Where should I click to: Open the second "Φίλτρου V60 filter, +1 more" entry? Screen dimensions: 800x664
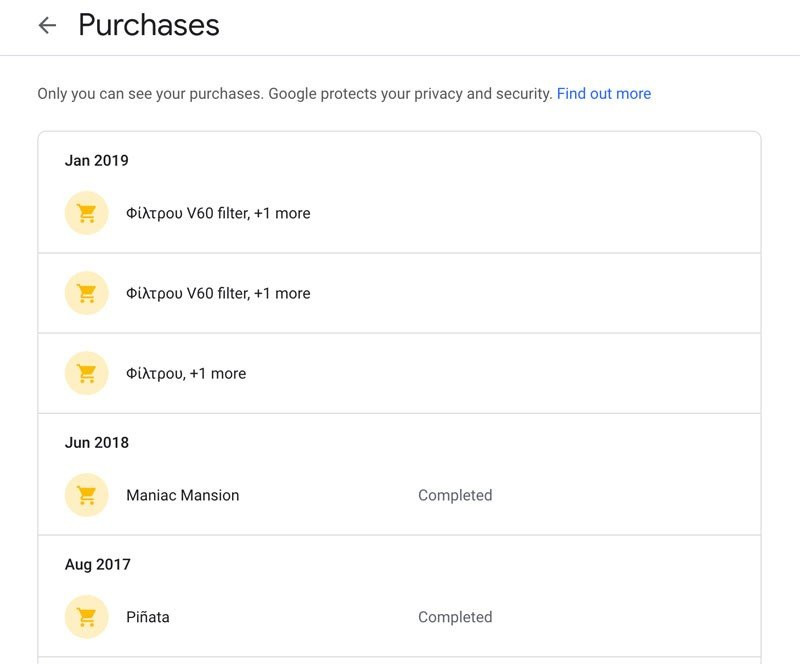tap(218, 293)
